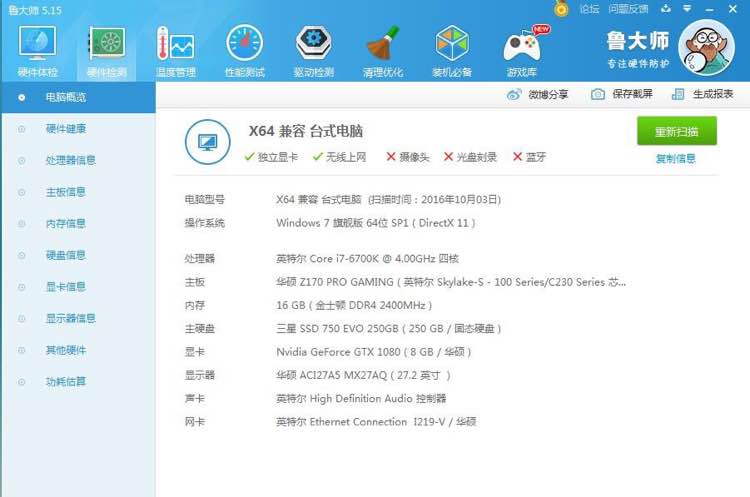Click the Windows 7 旗舰版 operating system value

[375, 223]
